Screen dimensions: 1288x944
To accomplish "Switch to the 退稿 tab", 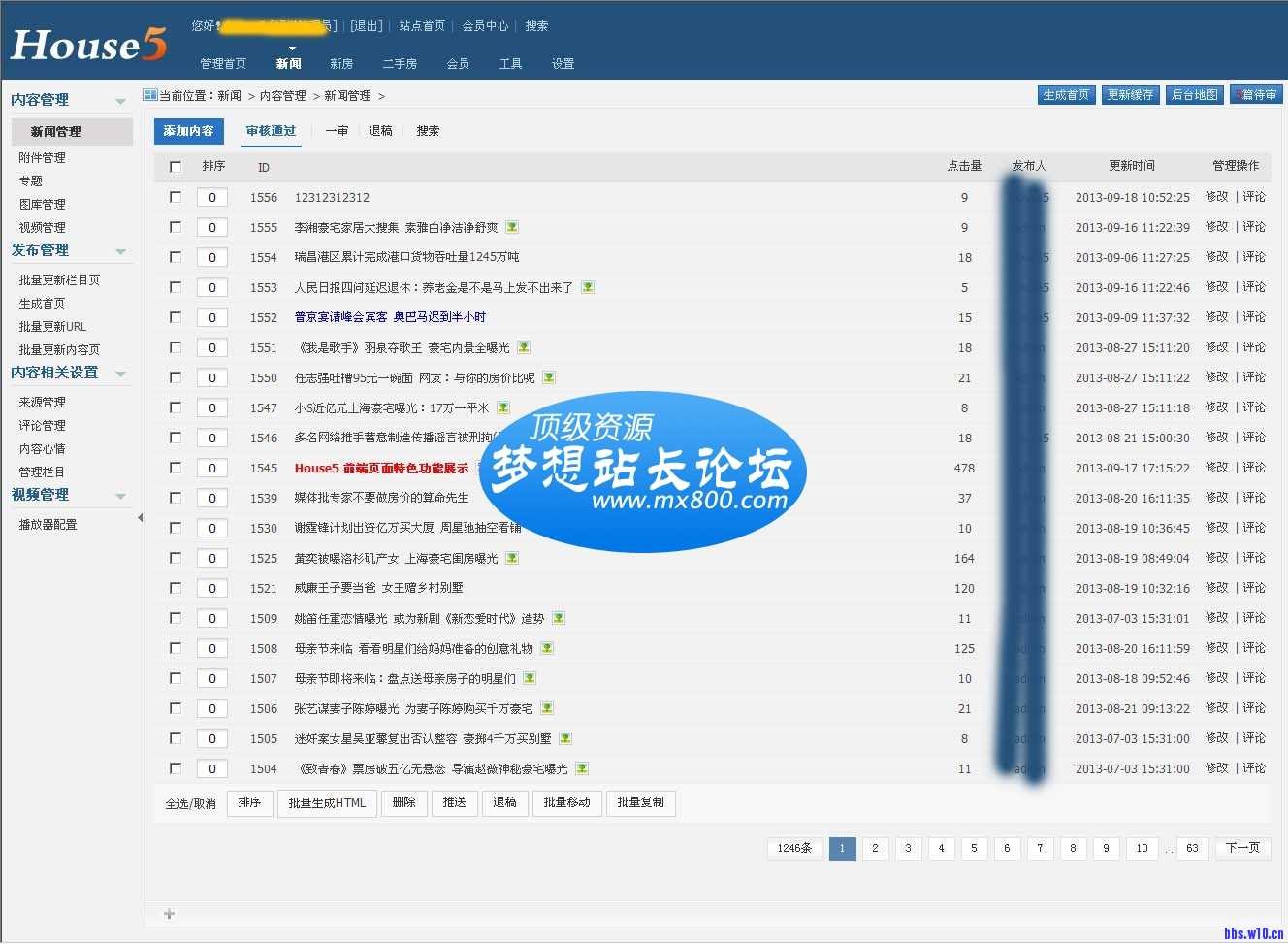I will coord(380,131).
